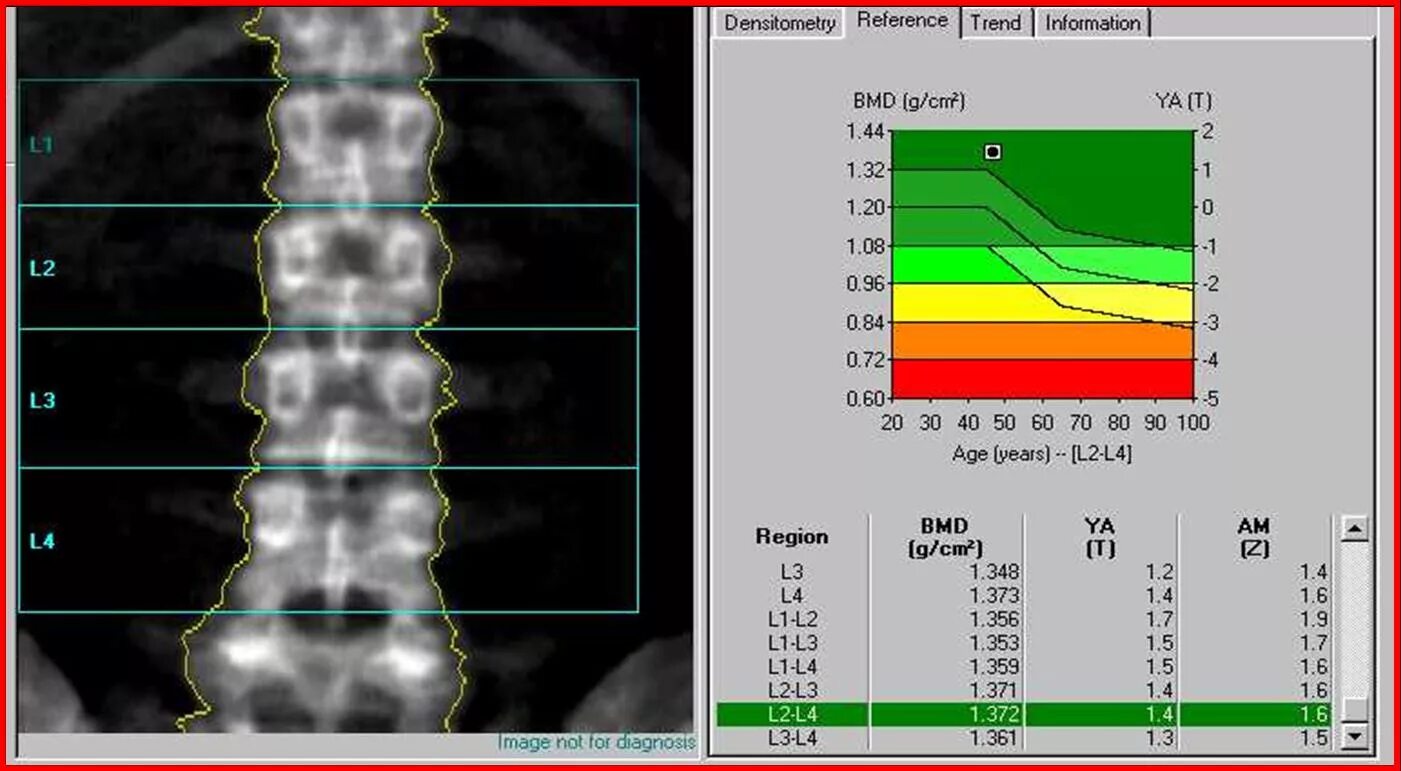This screenshot has height=771, width=1401.
Task: Click the YA (T) chart axis title
Action: point(1183,100)
